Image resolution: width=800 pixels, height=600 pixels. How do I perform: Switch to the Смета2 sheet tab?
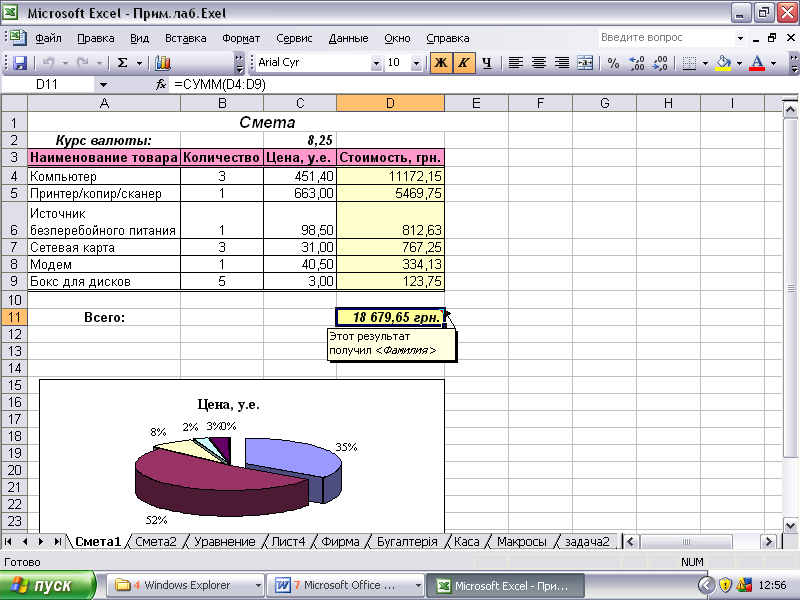pos(156,542)
